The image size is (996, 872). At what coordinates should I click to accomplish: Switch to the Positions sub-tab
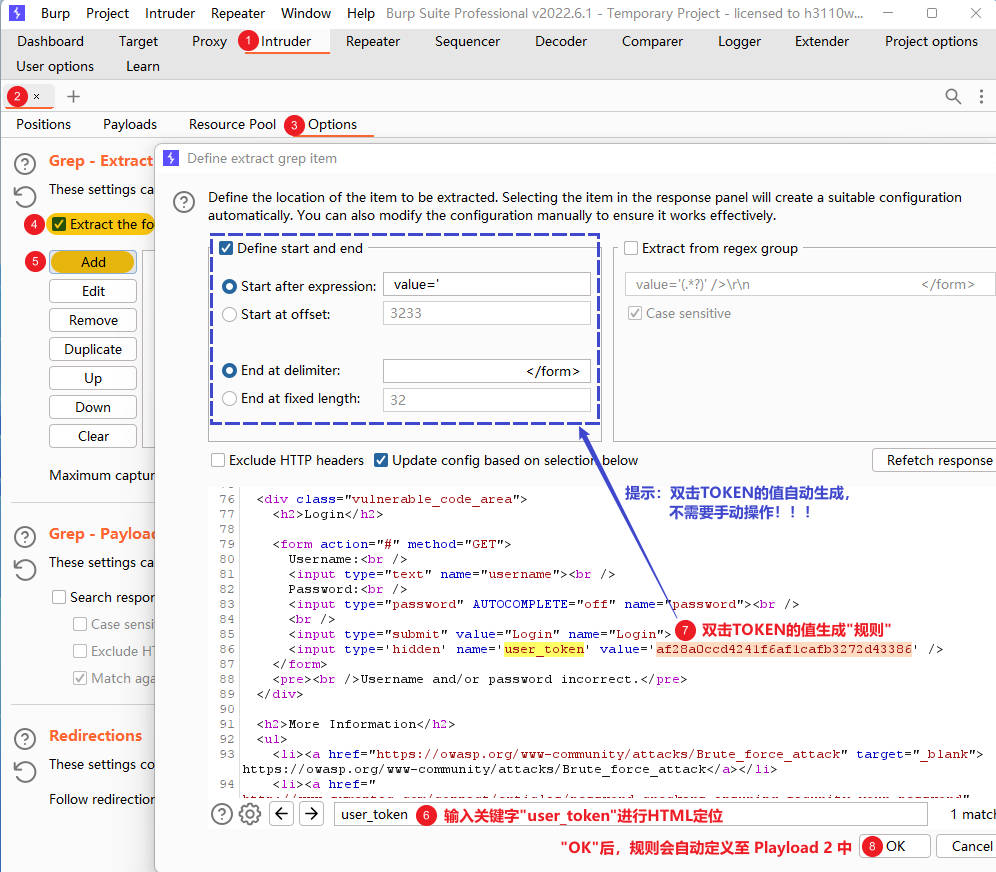43,124
